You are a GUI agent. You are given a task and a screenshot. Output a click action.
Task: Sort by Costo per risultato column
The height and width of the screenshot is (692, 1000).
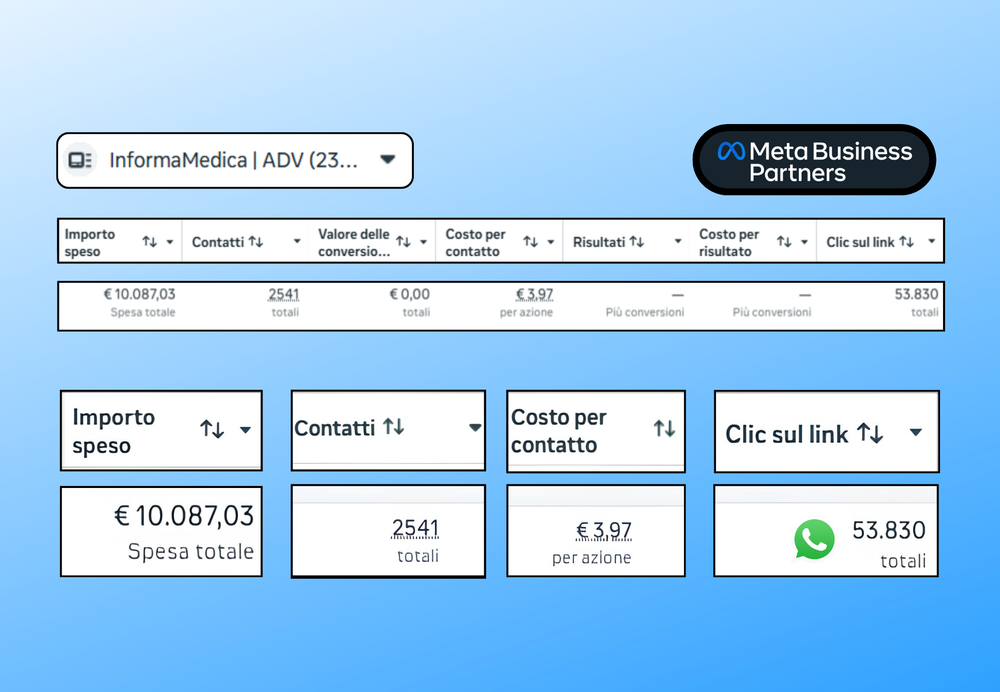point(784,241)
